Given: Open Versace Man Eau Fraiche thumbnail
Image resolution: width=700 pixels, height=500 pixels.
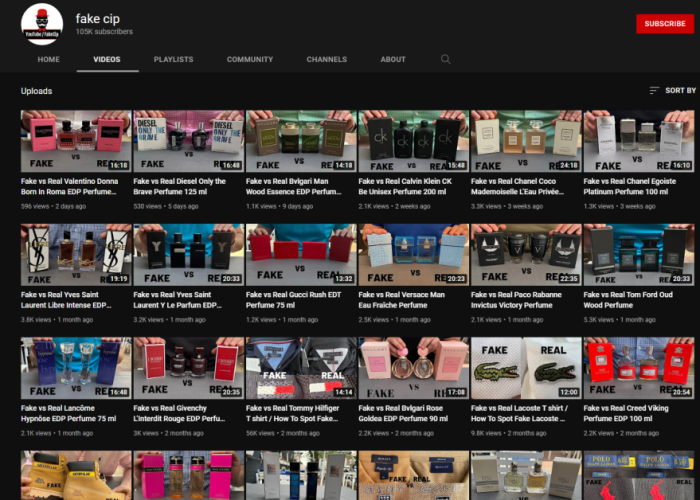Looking at the screenshot, I should (x=414, y=254).
